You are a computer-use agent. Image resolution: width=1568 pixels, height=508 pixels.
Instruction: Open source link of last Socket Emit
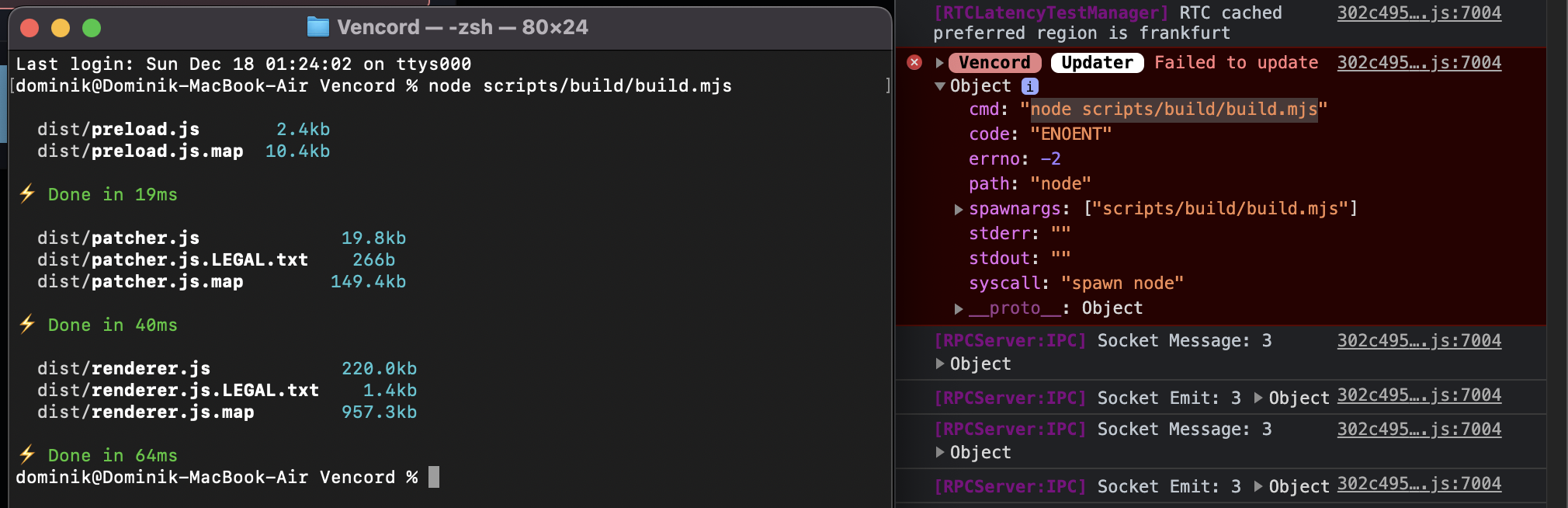1419,483
